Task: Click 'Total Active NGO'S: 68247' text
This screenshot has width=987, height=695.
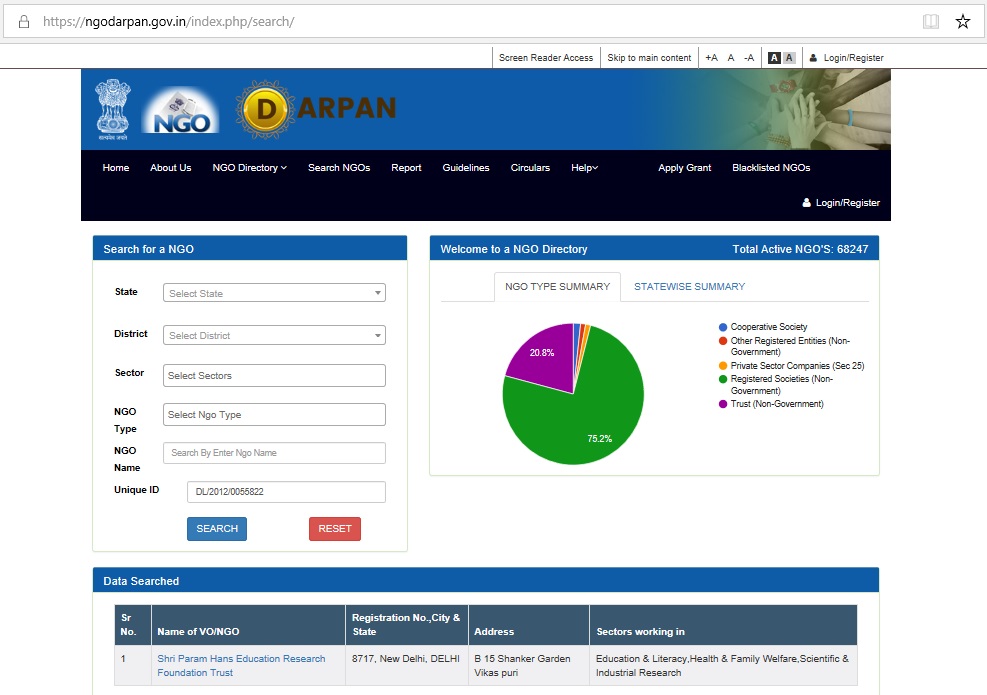Action: [800, 249]
